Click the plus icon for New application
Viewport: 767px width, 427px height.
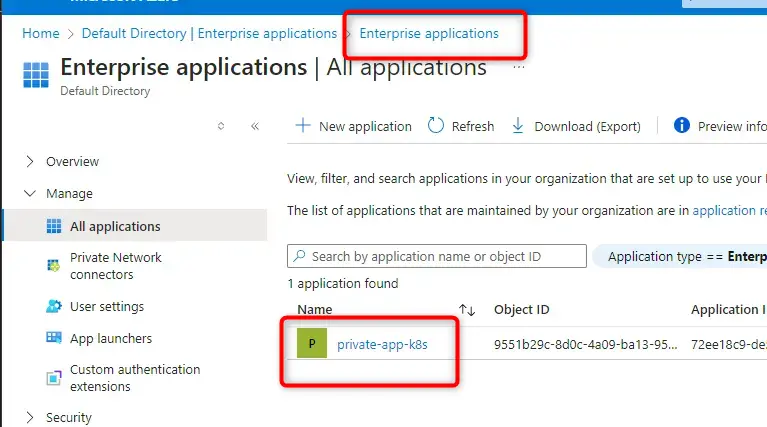(303, 125)
